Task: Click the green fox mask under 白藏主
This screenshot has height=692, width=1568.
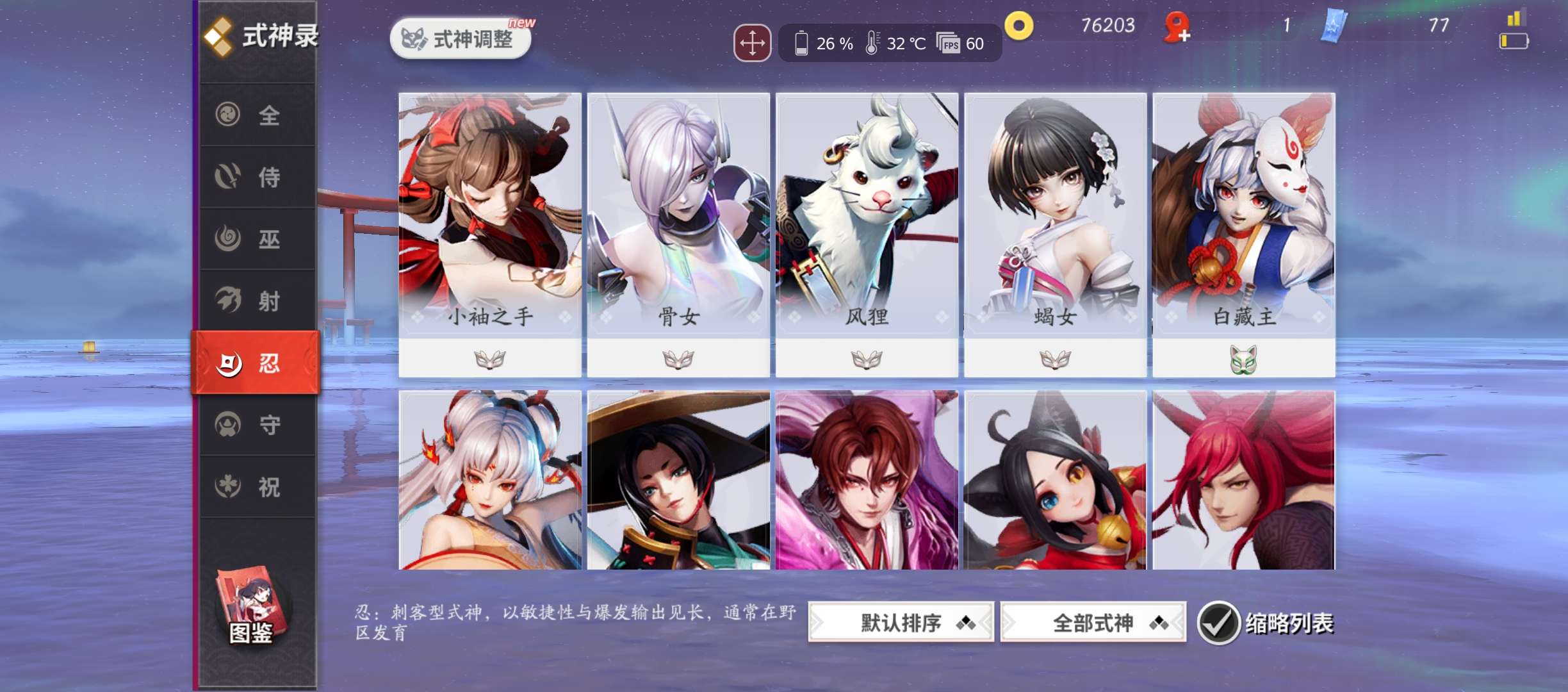Action: 1243,359
